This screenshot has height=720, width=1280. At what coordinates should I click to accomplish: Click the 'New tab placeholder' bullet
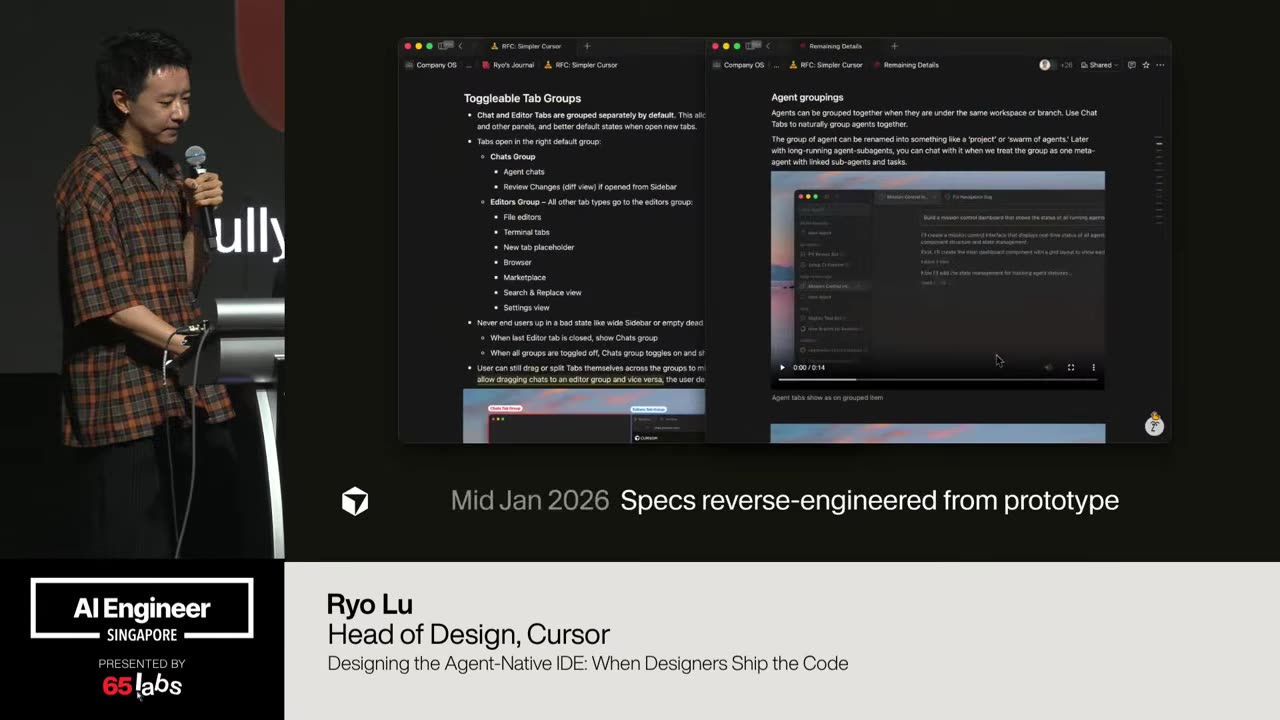(538, 247)
